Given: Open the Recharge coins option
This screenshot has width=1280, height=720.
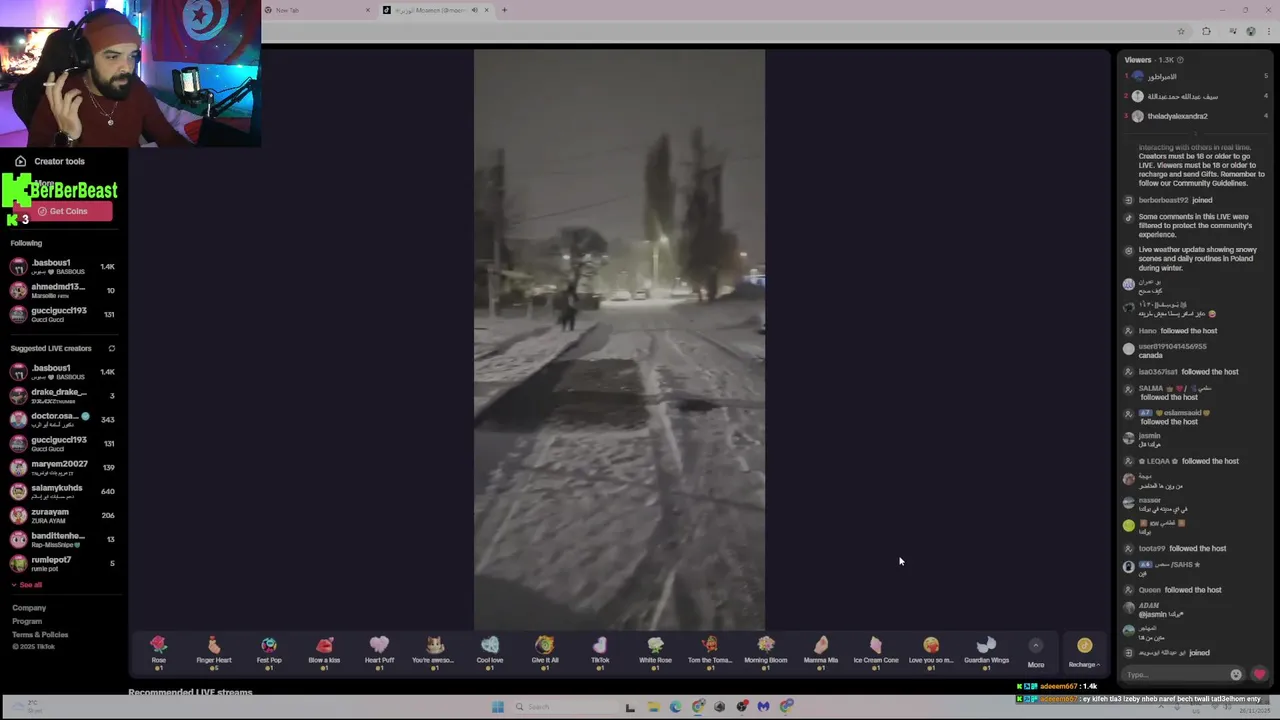Looking at the screenshot, I should 1084,651.
